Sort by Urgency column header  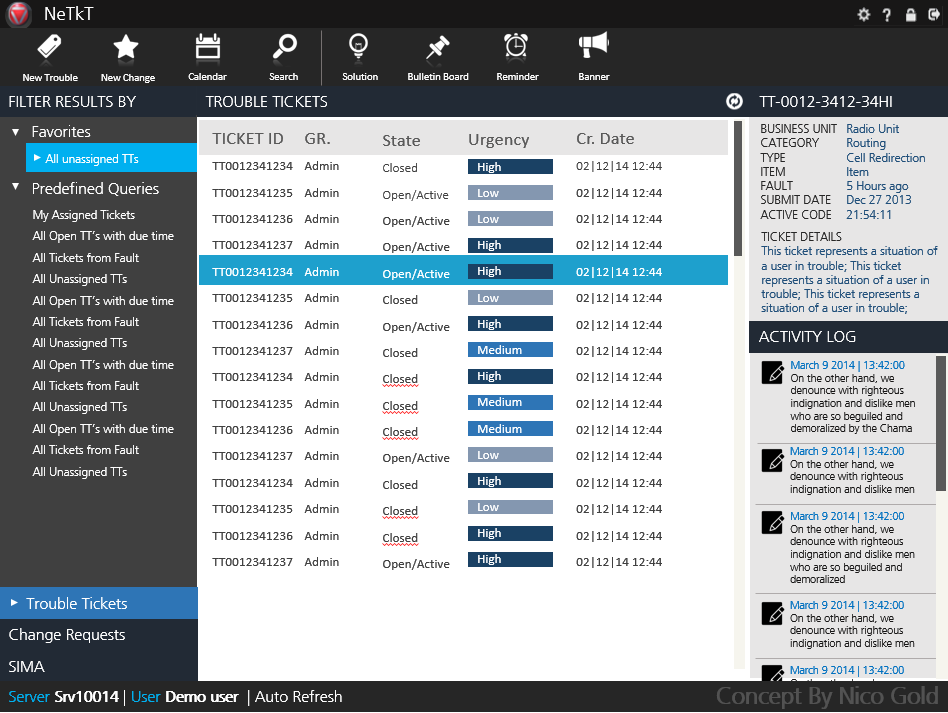click(498, 140)
